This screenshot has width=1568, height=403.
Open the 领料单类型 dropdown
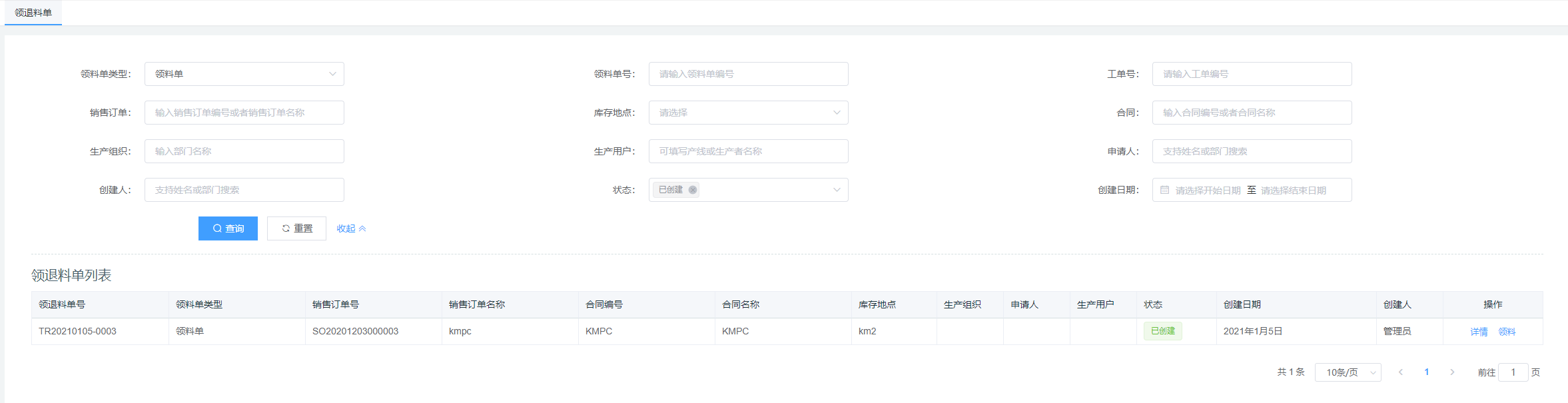click(x=244, y=74)
